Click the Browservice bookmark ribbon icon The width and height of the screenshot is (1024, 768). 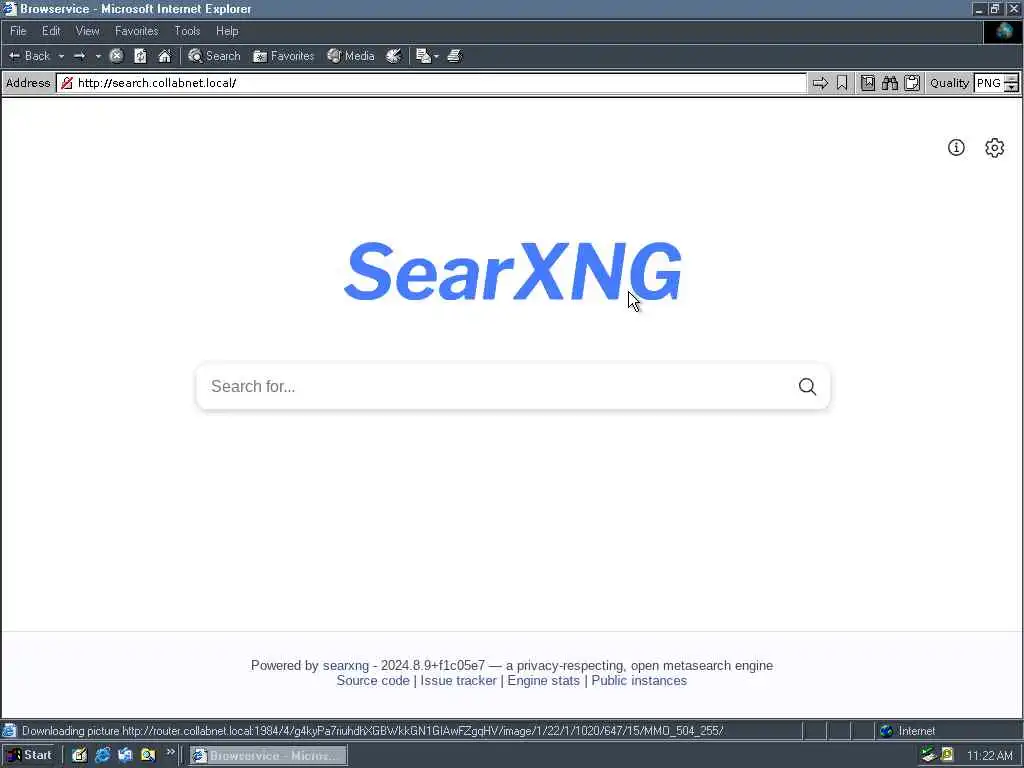tap(842, 83)
